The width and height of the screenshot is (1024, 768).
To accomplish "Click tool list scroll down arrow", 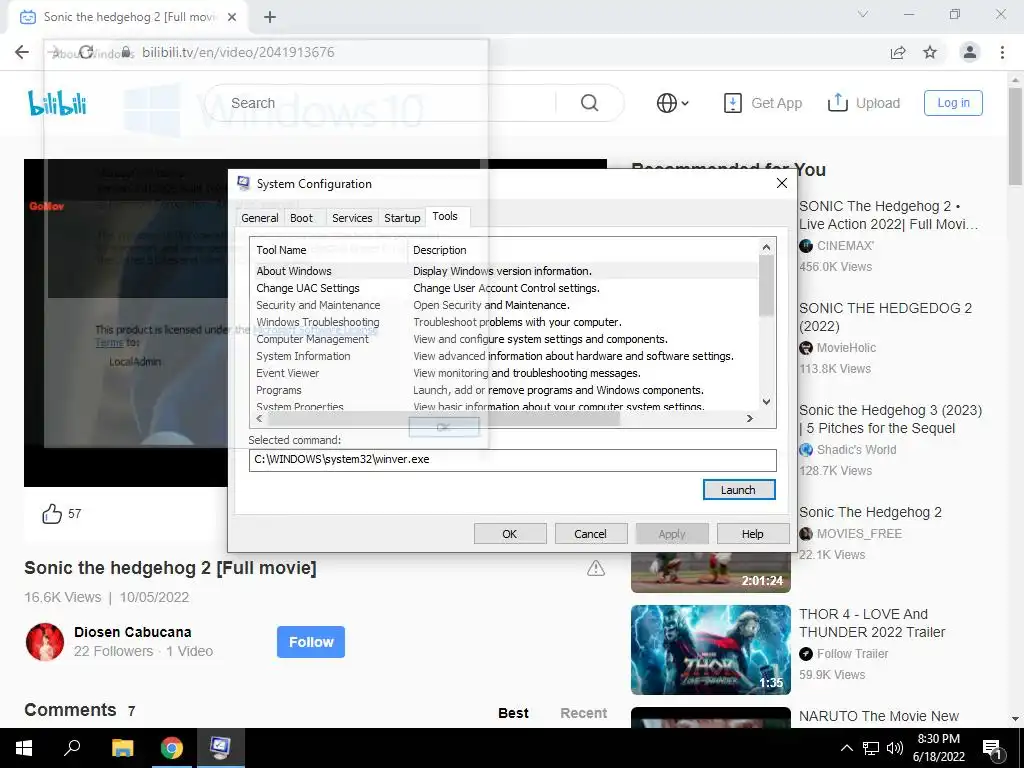I will pos(767,402).
